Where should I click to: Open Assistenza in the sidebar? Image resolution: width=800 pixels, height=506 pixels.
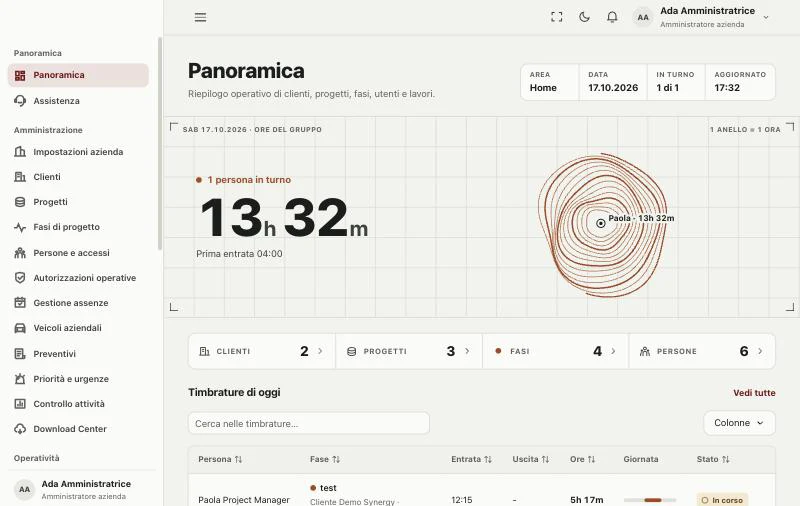[x=78, y=101]
